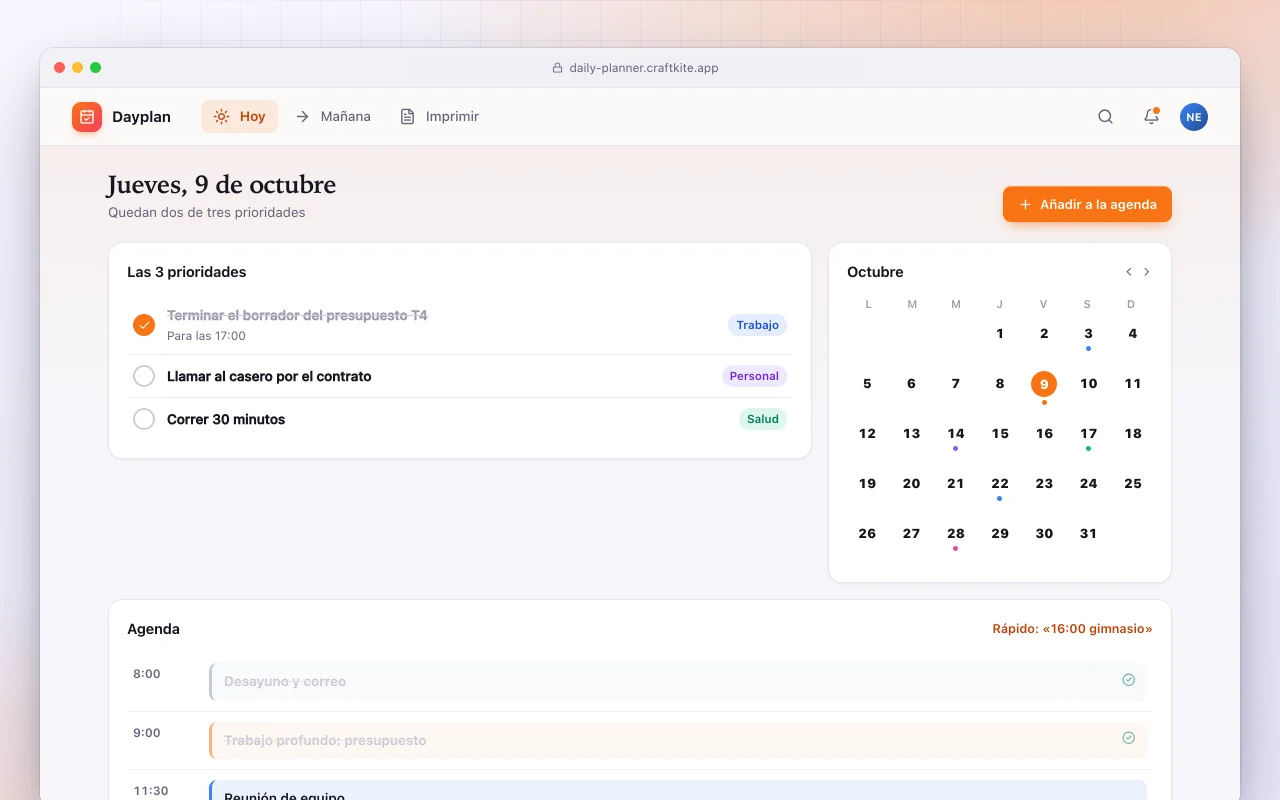1280x800 pixels.
Task: Select October 25 in calendar
Action: [x=1132, y=484]
